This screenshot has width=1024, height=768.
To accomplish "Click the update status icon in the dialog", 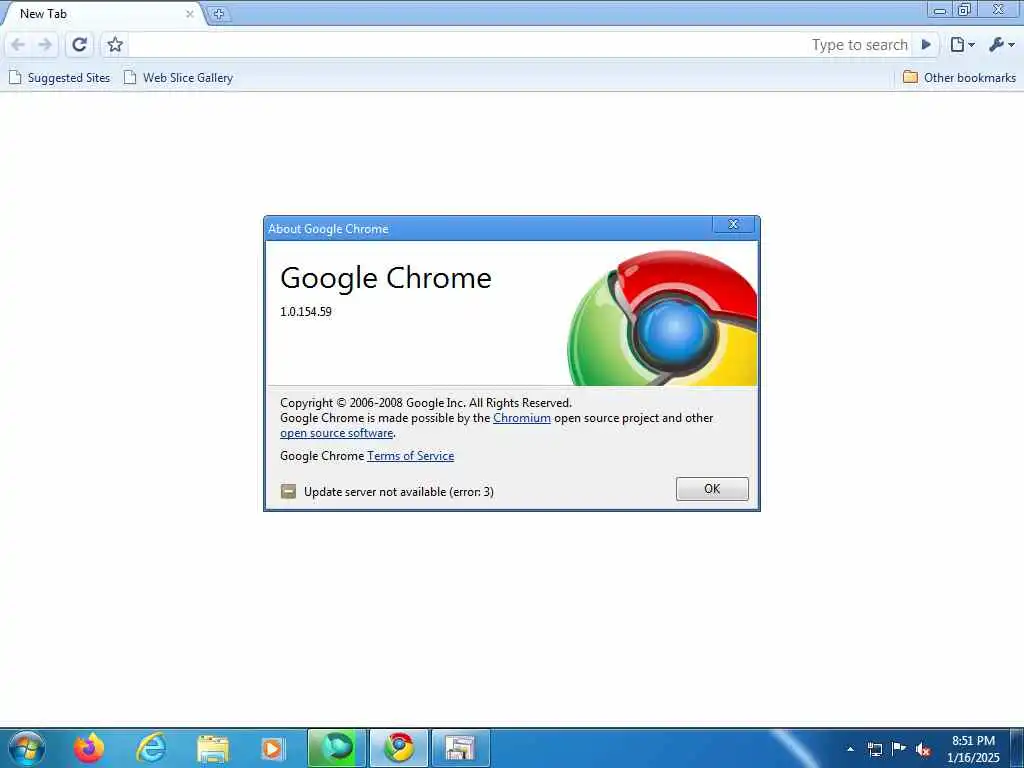I will click(288, 491).
